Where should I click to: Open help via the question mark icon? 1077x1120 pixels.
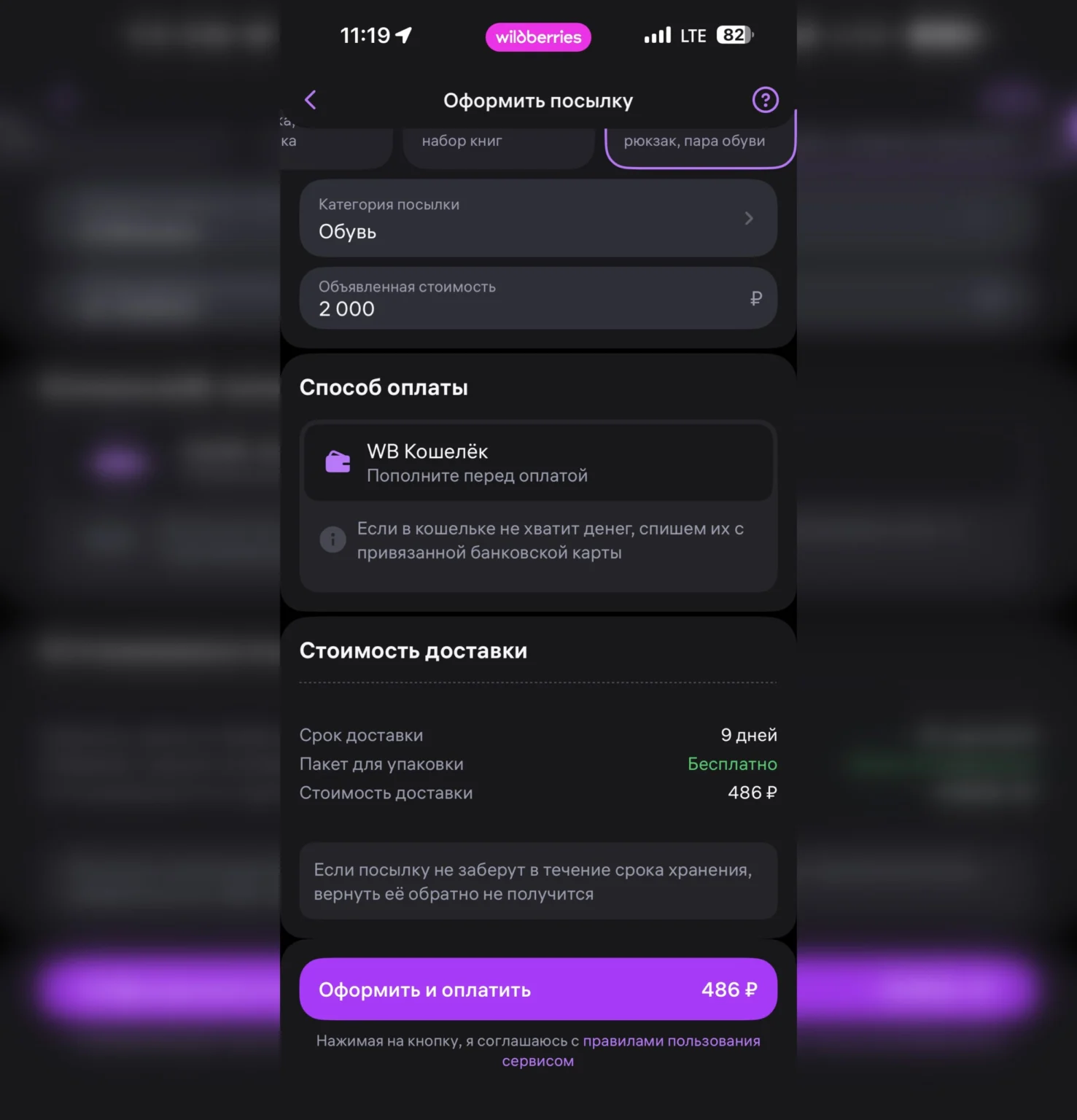(x=765, y=100)
